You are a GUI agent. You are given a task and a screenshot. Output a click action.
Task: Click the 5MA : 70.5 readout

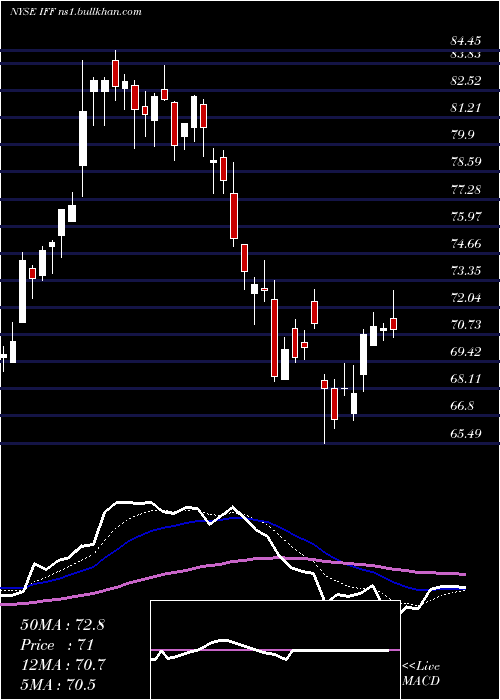[58, 685]
